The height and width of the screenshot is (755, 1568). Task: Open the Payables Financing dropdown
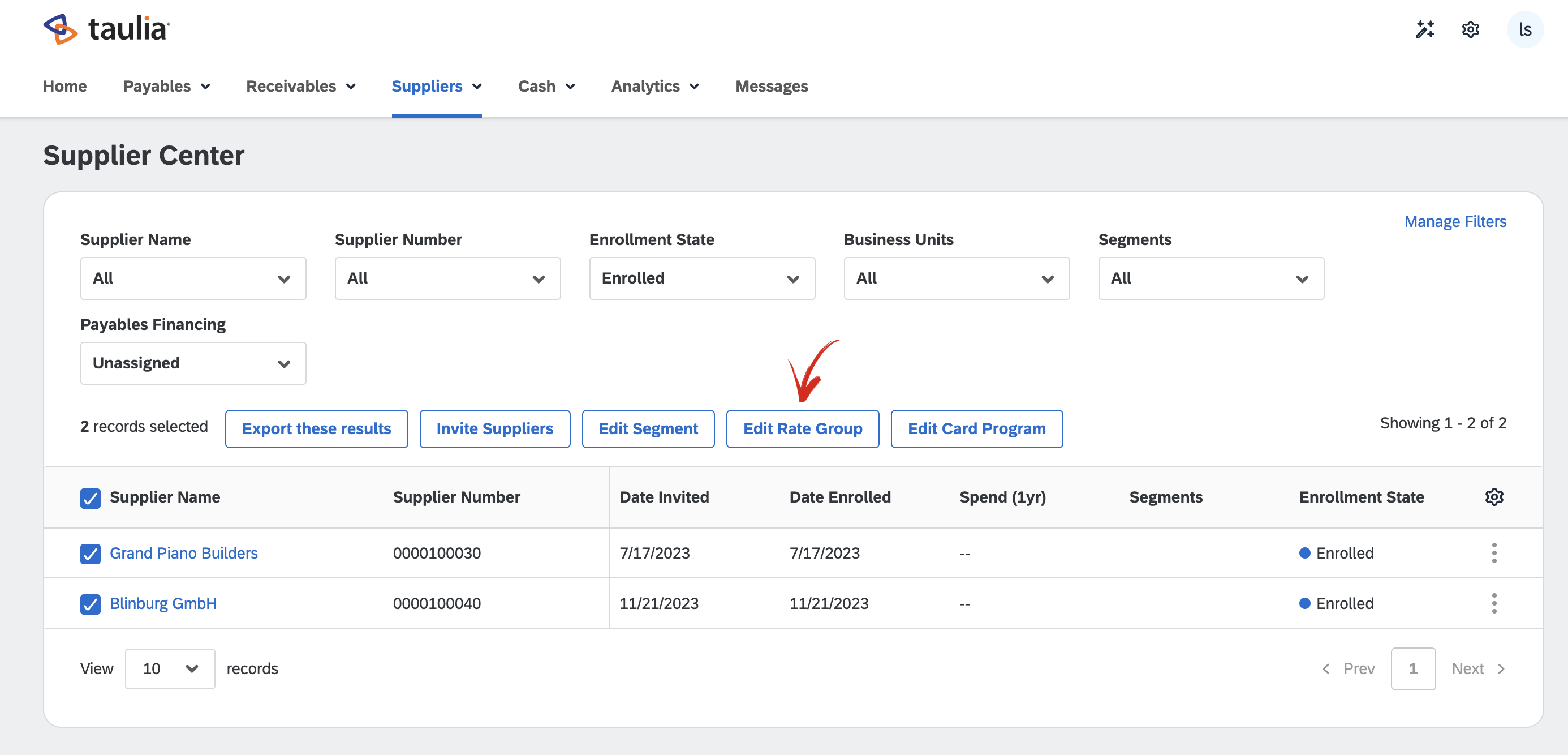[193, 363]
